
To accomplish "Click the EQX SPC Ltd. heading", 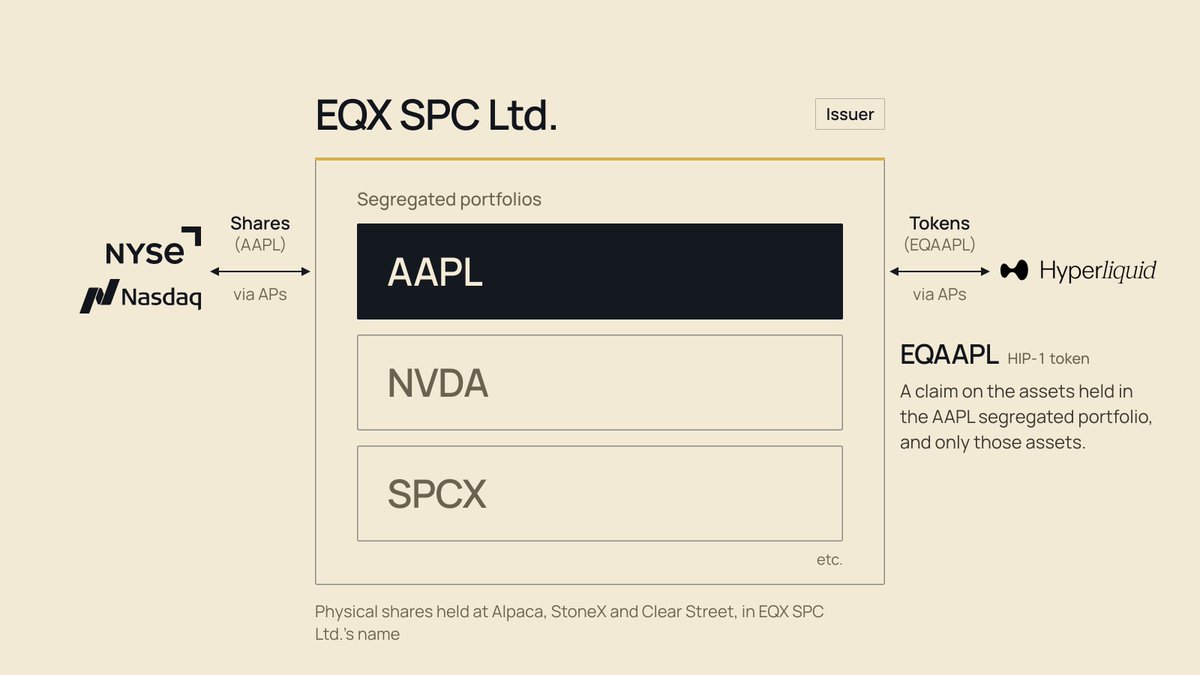I will coord(436,116).
